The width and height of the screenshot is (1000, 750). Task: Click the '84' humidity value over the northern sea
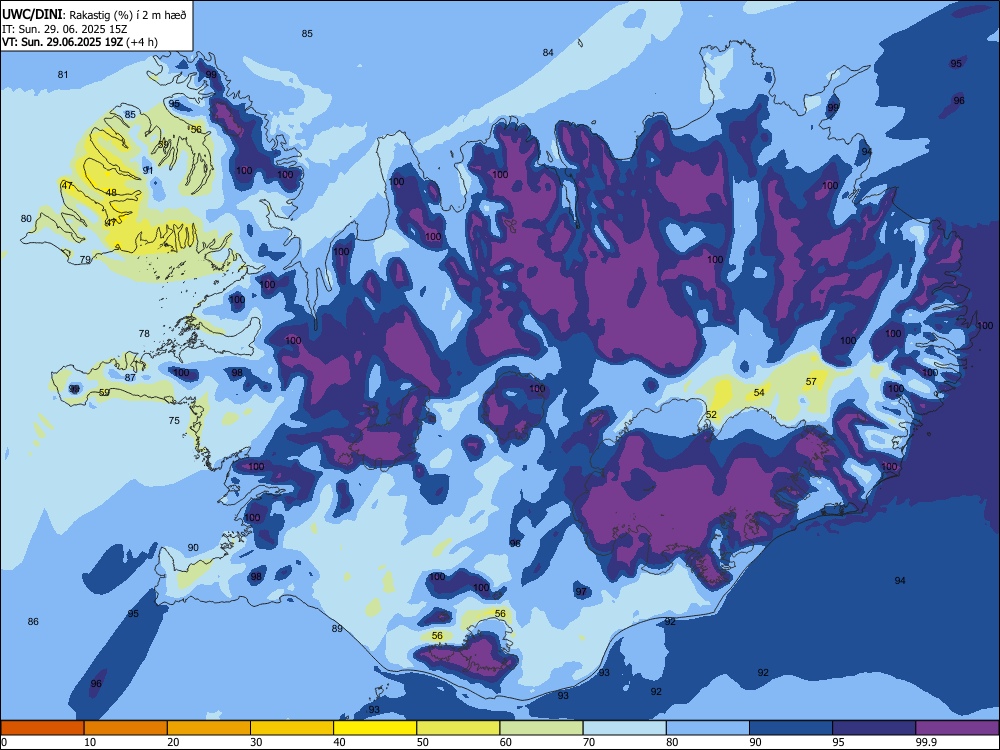[548, 52]
